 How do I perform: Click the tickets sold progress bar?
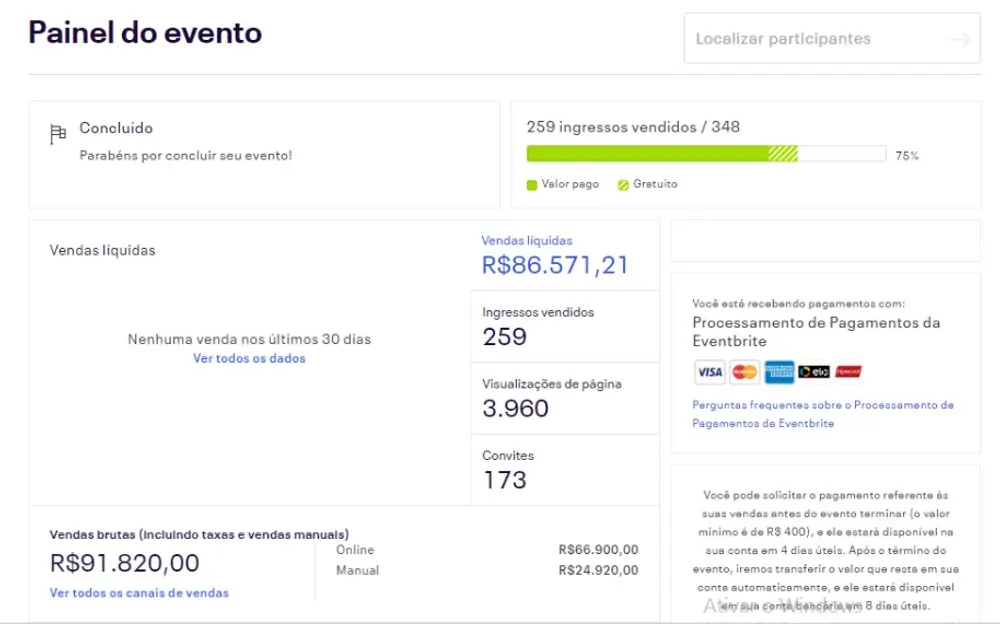click(706, 154)
